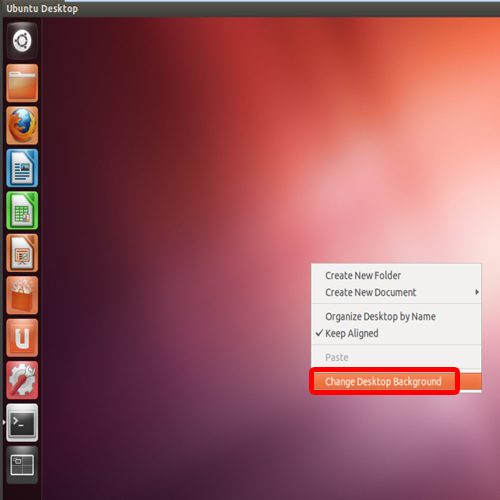Image resolution: width=500 pixels, height=500 pixels.
Task: Open Ubuntu One launcher icon
Action: [22, 338]
